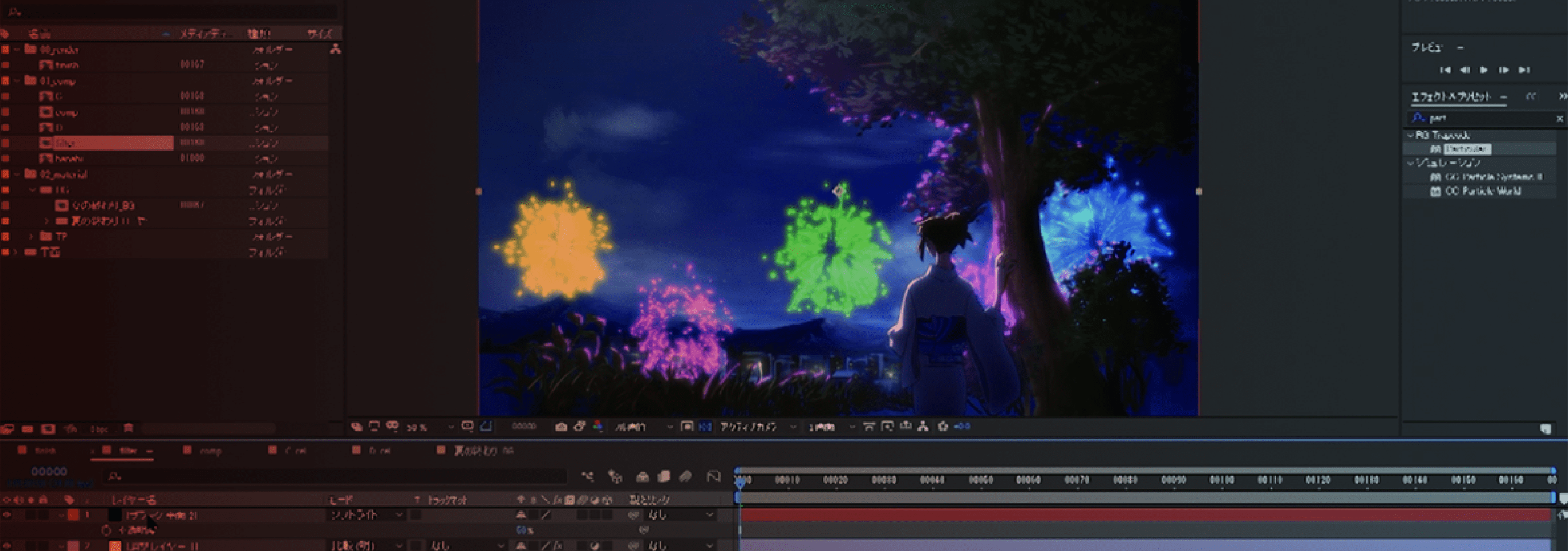
Task: Click new composition icon in project panel
Action: [x=48, y=429]
